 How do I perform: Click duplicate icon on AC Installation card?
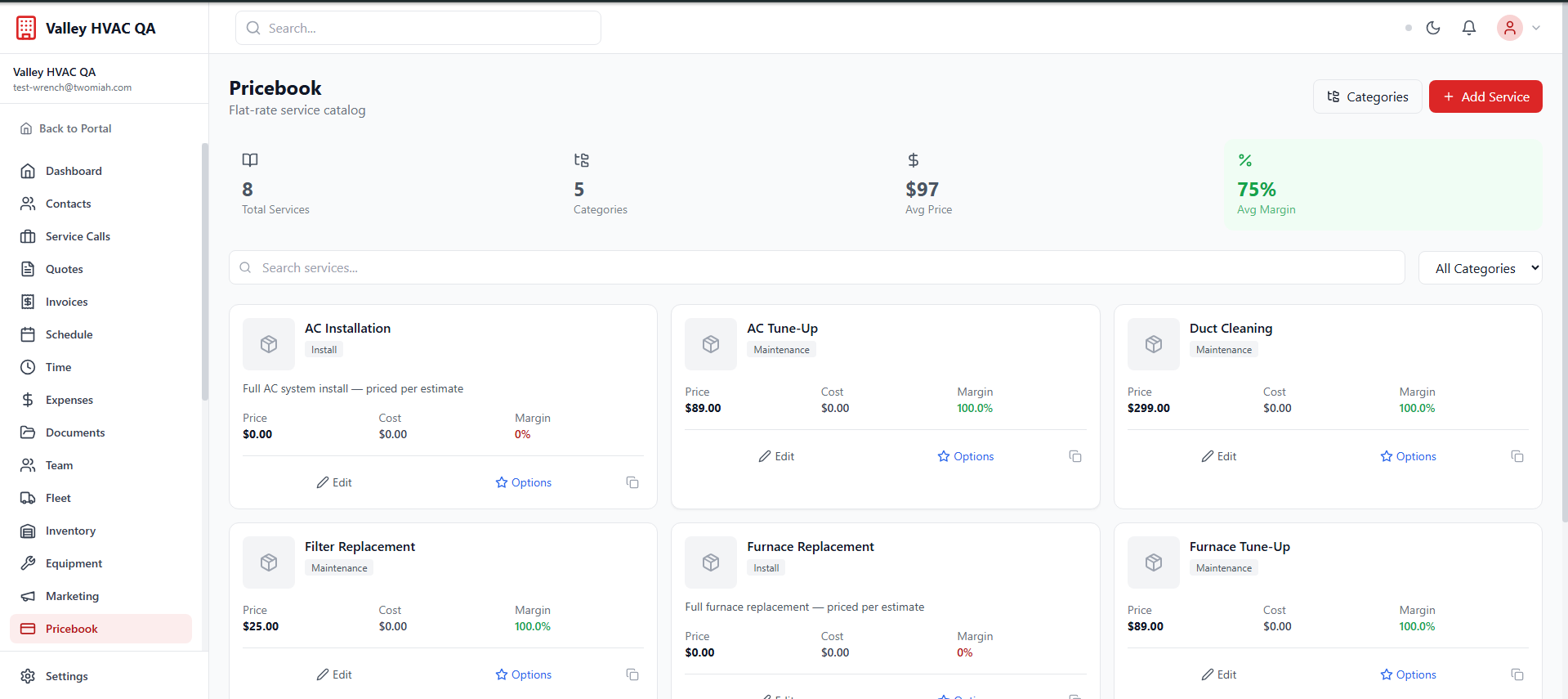pos(632,482)
